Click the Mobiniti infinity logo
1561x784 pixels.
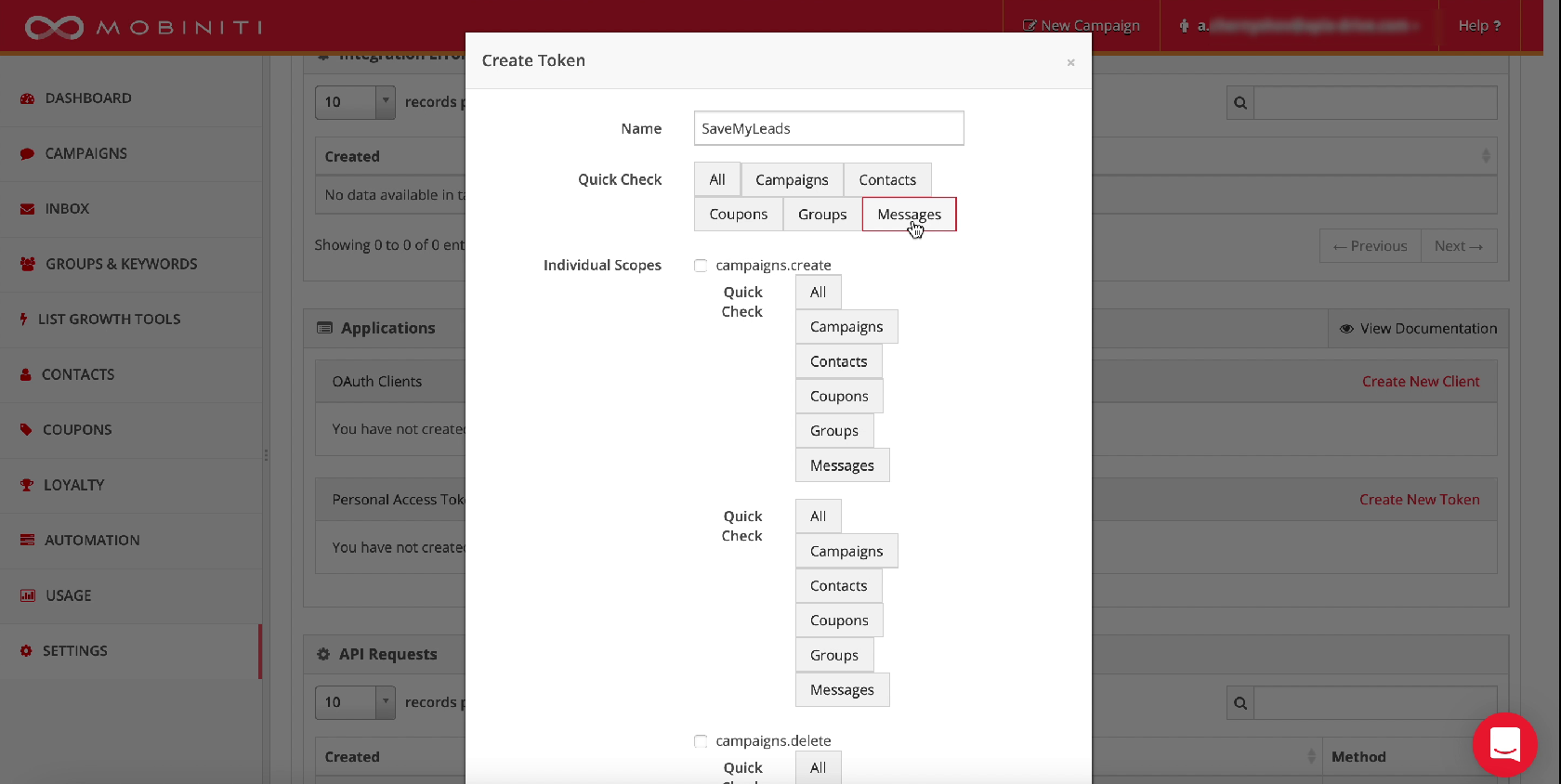tap(54, 27)
